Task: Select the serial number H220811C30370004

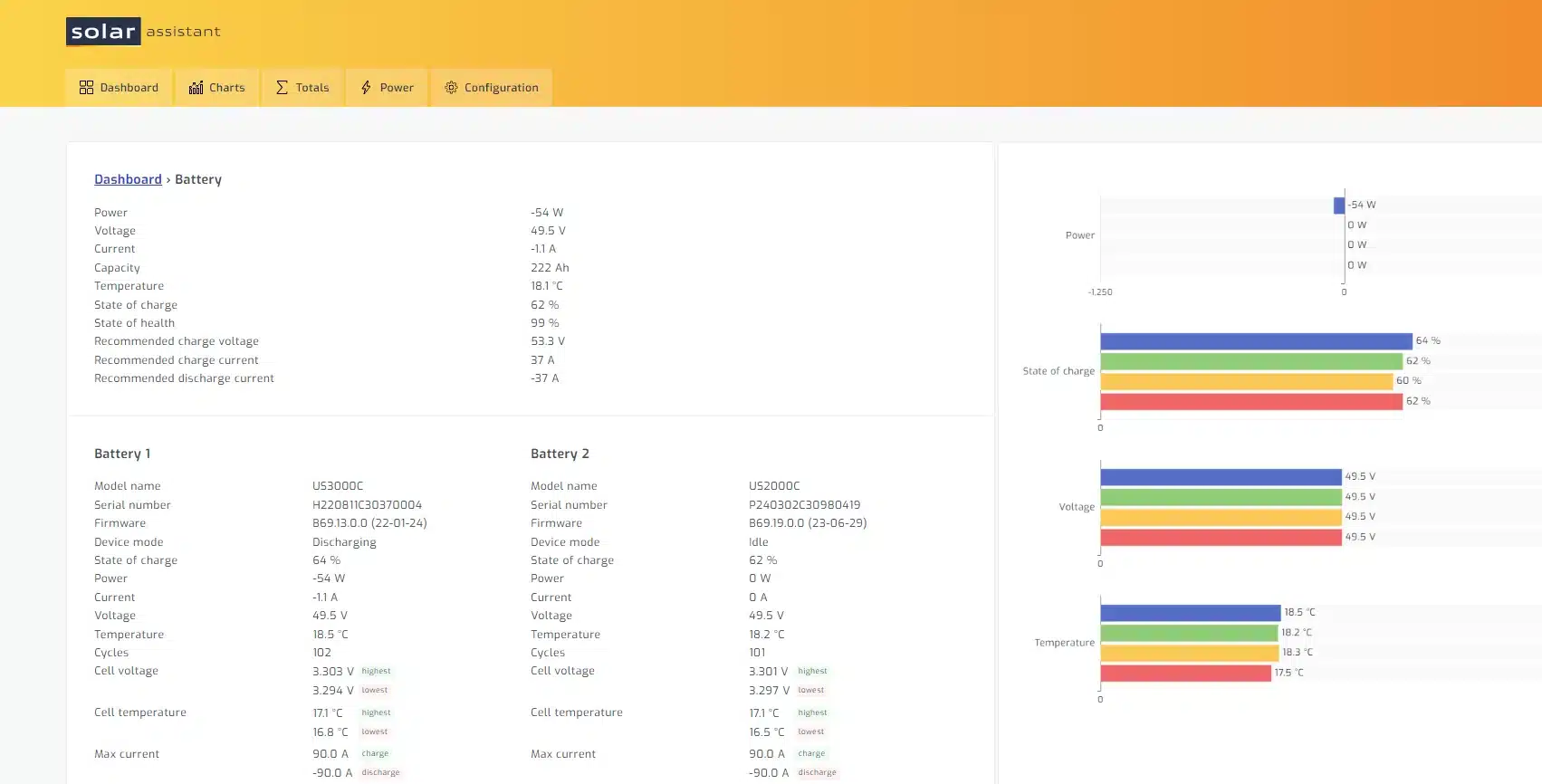Action: click(x=367, y=505)
